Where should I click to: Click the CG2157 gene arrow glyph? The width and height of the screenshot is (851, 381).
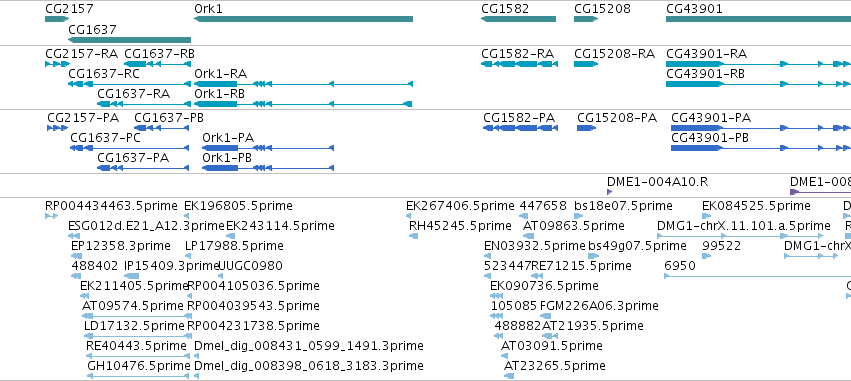tap(57, 19)
